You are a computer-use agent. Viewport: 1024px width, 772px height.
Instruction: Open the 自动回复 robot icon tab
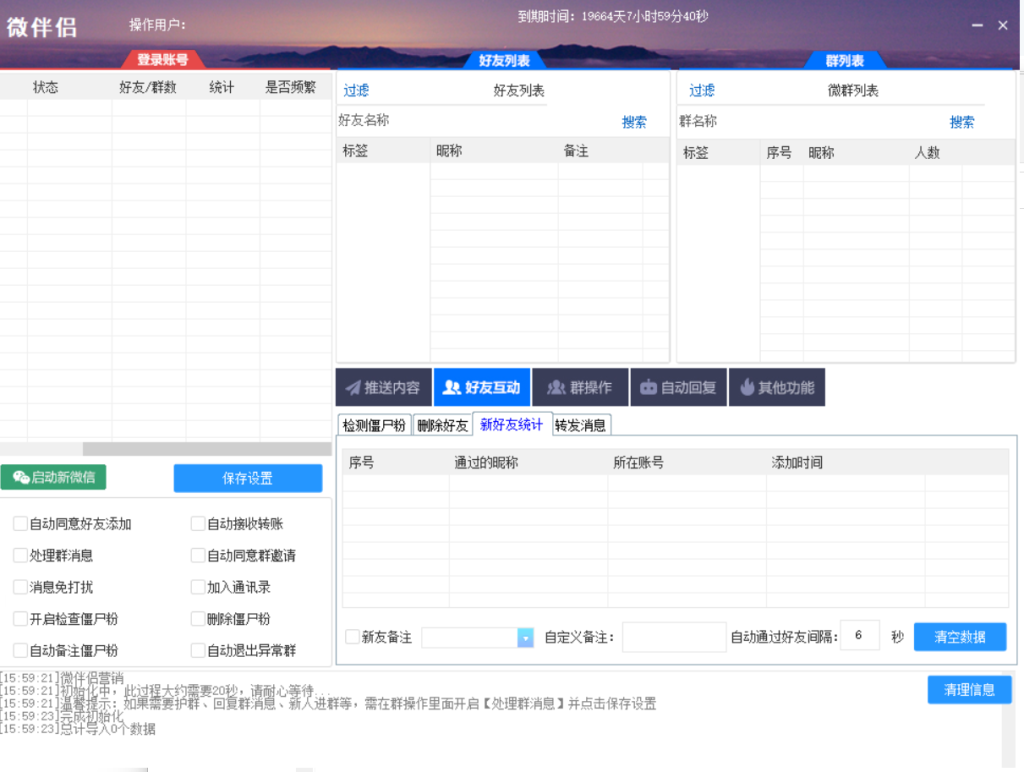point(678,388)
